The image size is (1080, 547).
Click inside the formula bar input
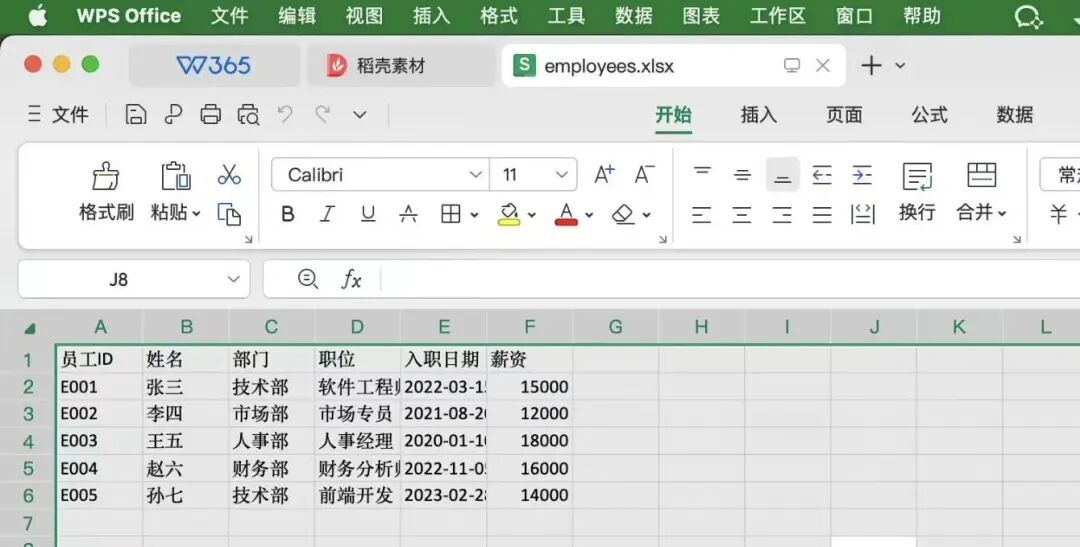[x=730, y=279]
